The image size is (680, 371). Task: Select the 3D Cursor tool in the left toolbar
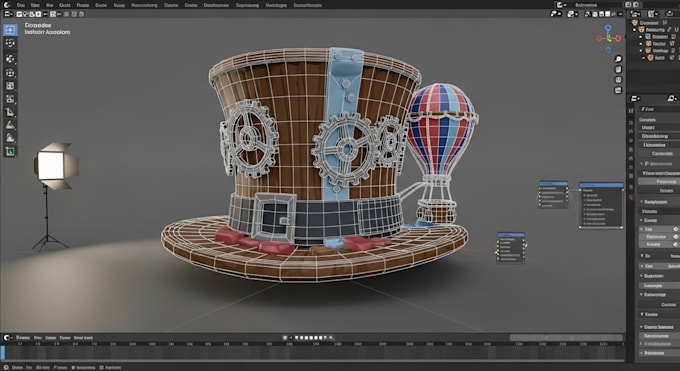10,43
